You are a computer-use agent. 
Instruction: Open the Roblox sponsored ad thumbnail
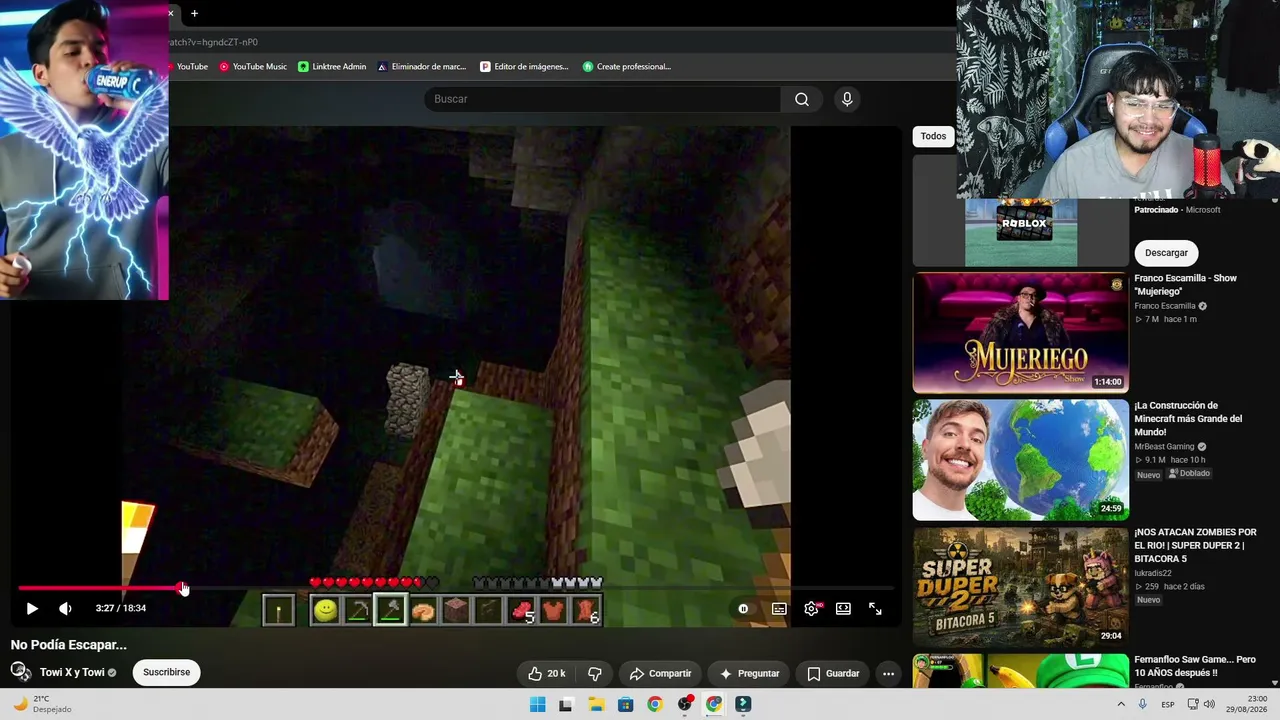[1020, 232]
